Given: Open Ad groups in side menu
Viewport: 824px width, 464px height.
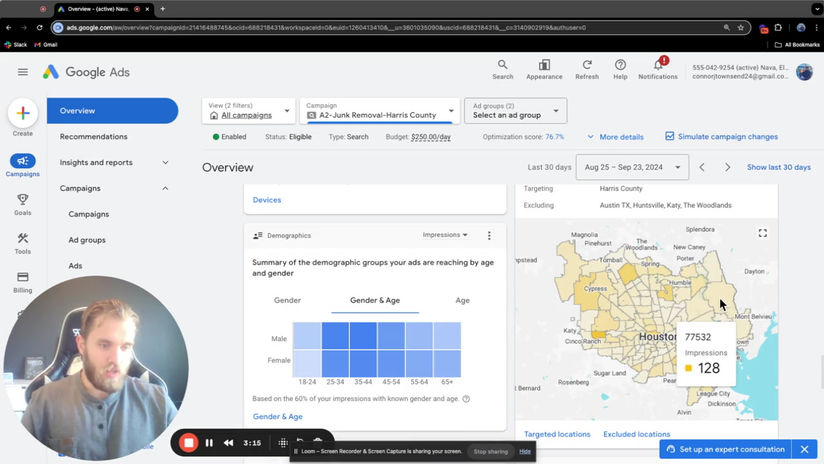Looking at the screenshot, I should [x=87, y=240].
